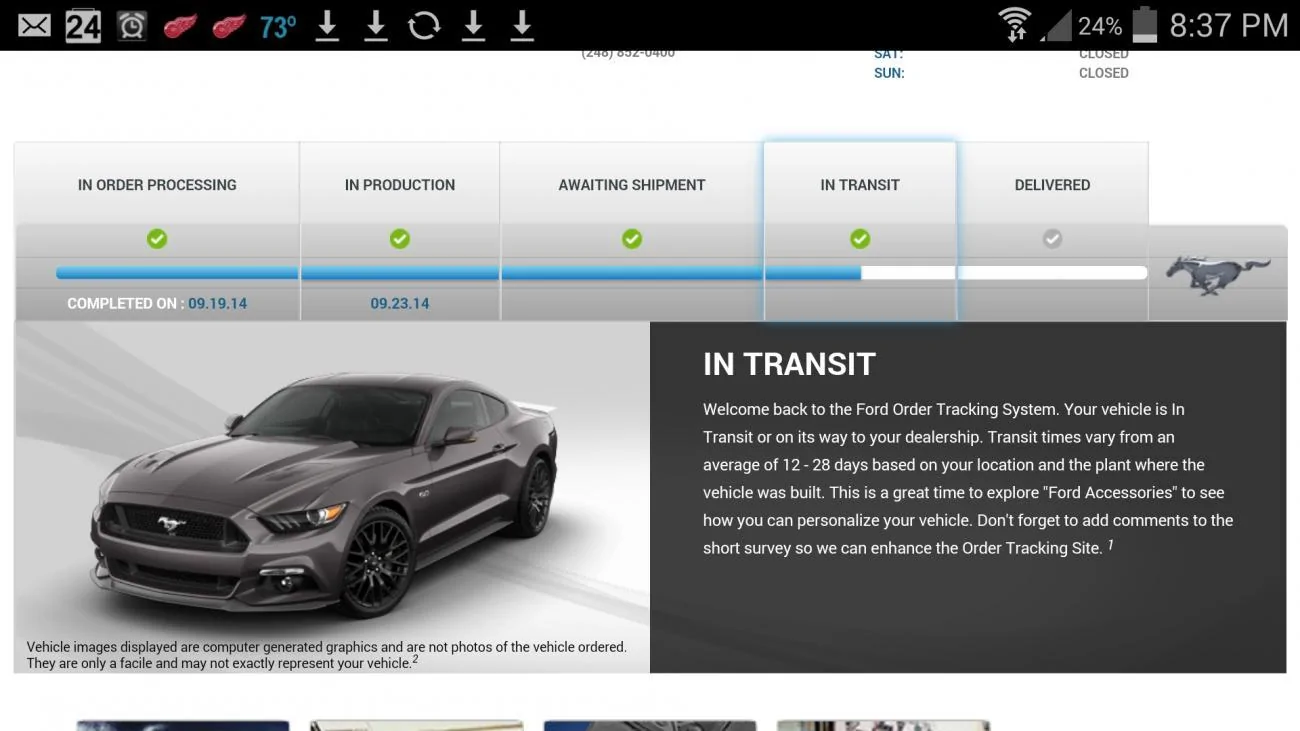Screen dimensions: 1300x731
Task: Select the Delivered tab
Action: click(1052, 184)
